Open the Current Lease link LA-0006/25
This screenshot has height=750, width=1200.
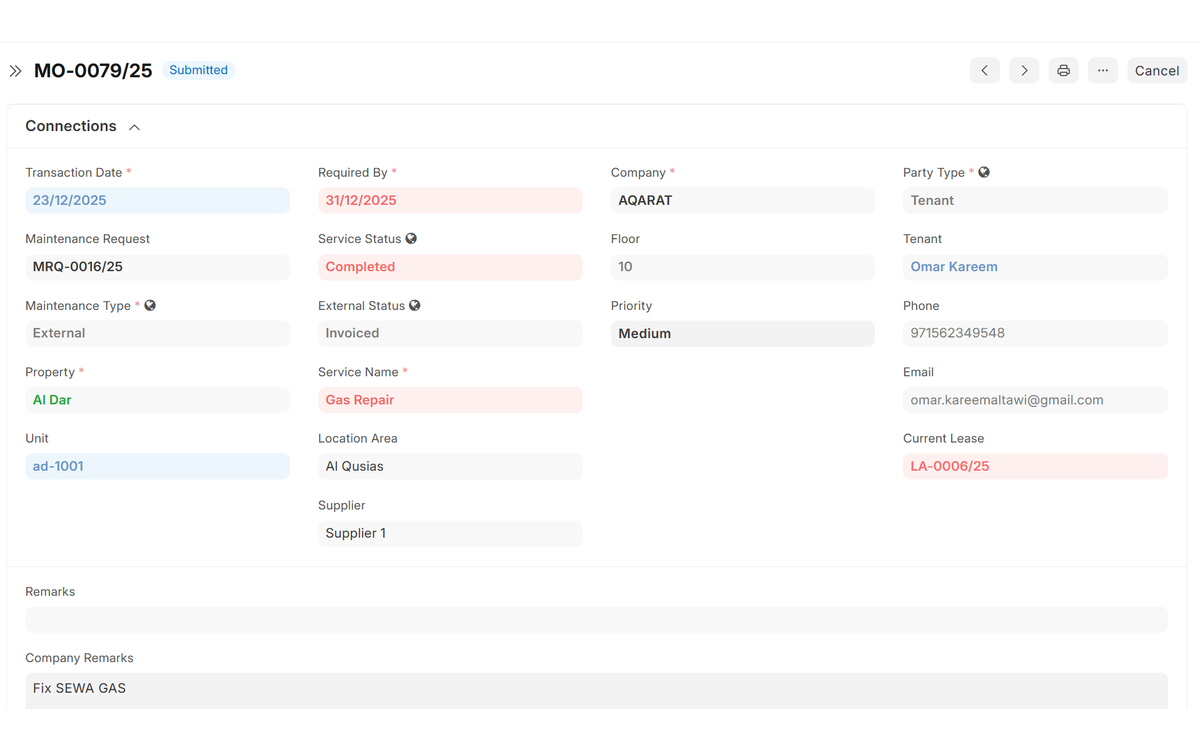click(x=950, y=466)
